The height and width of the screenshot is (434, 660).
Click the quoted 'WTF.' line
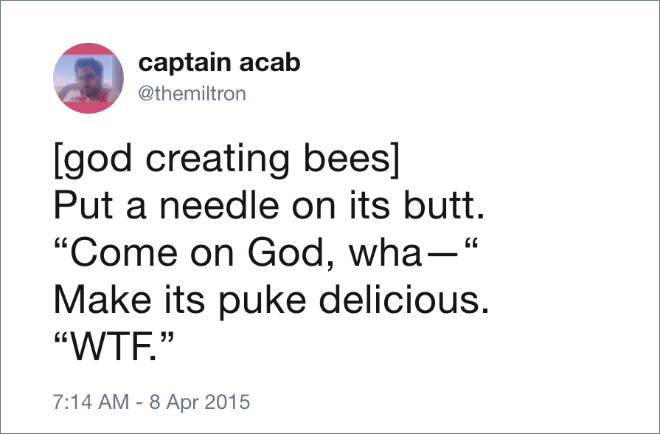tap(114, 347)
